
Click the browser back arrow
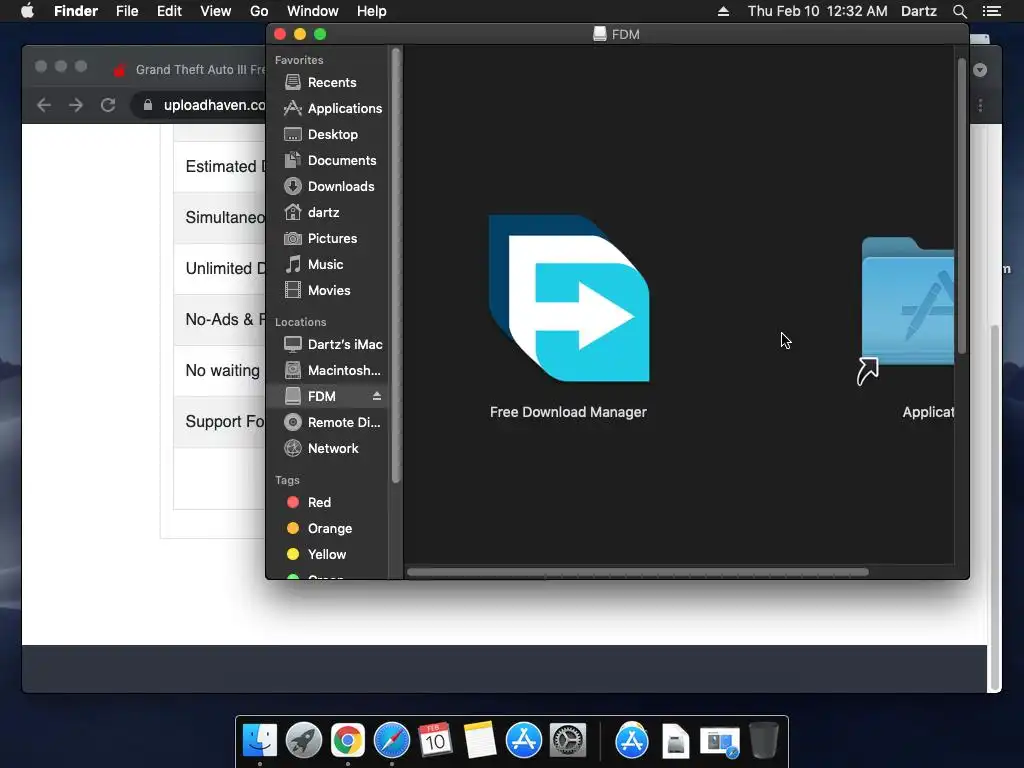pos(44,105)
